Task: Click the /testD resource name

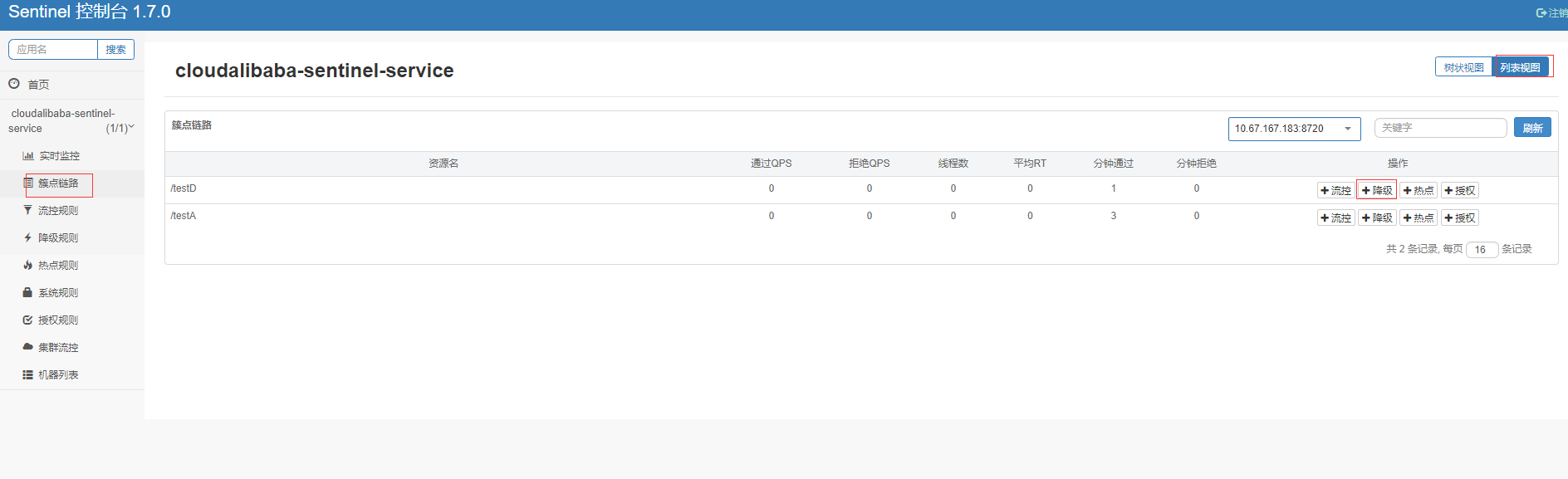Action: 184,188
